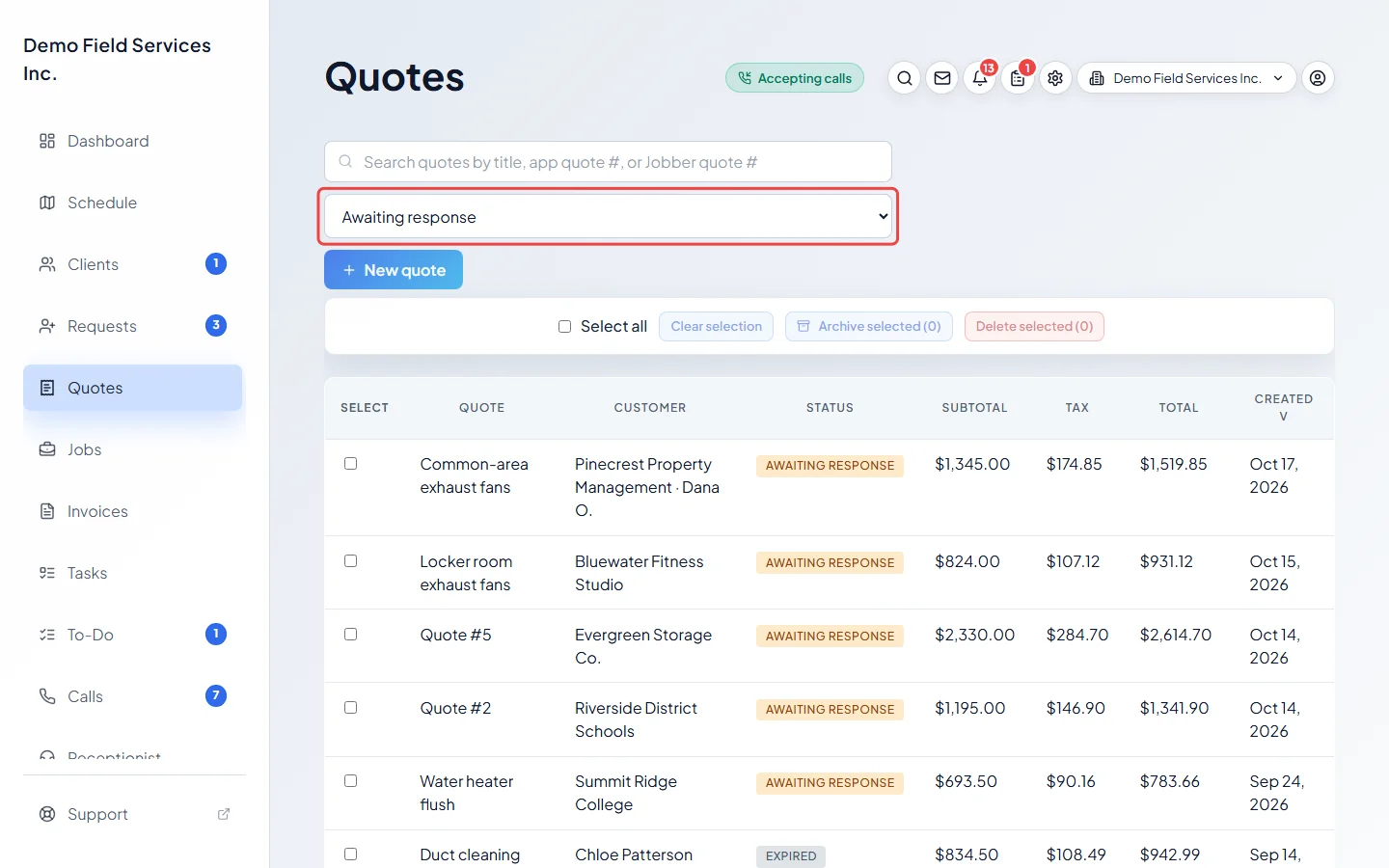Check the Locker room exhaust fans row
1389x868 pixels.
[351, 561]
